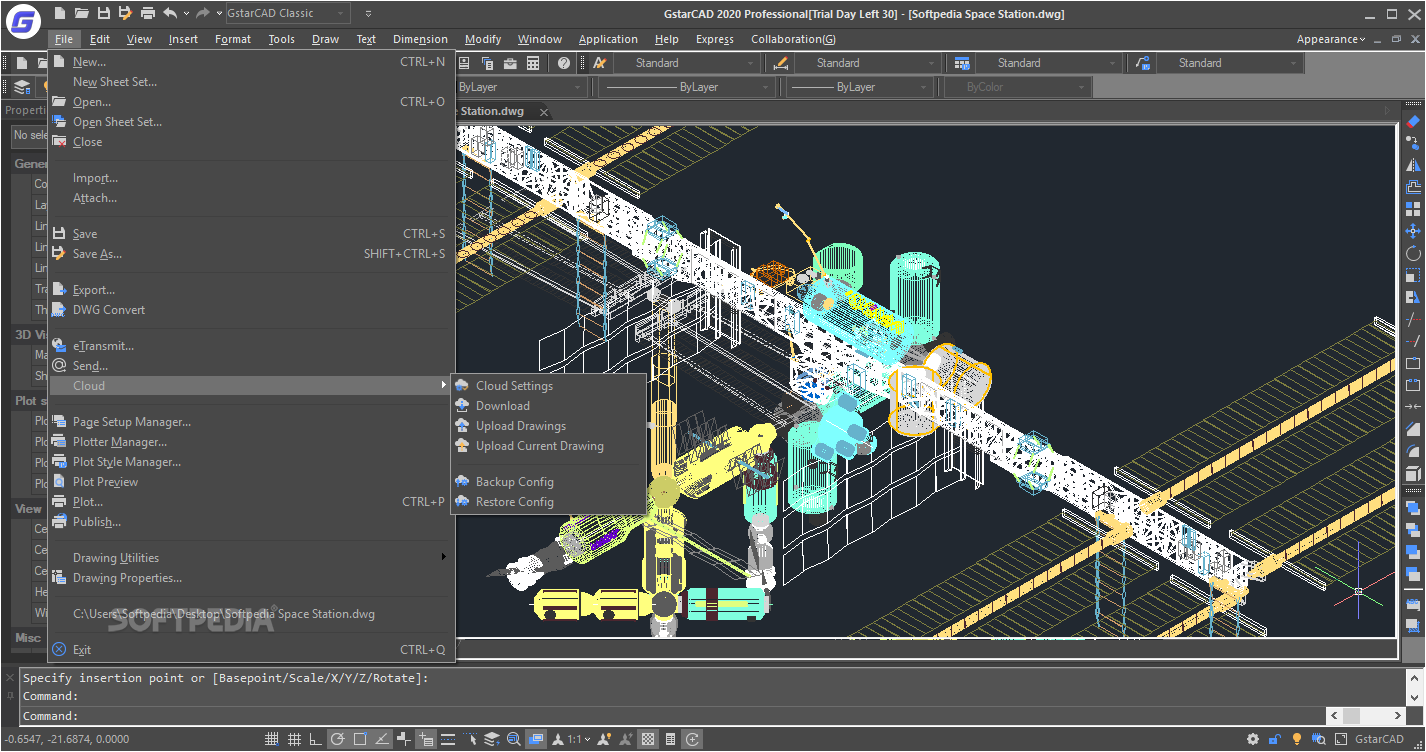Viewport: 1426px width, 752px height.
Task: Select the Rotate tool in the modify toolbar
Action: coord(1413,253)
